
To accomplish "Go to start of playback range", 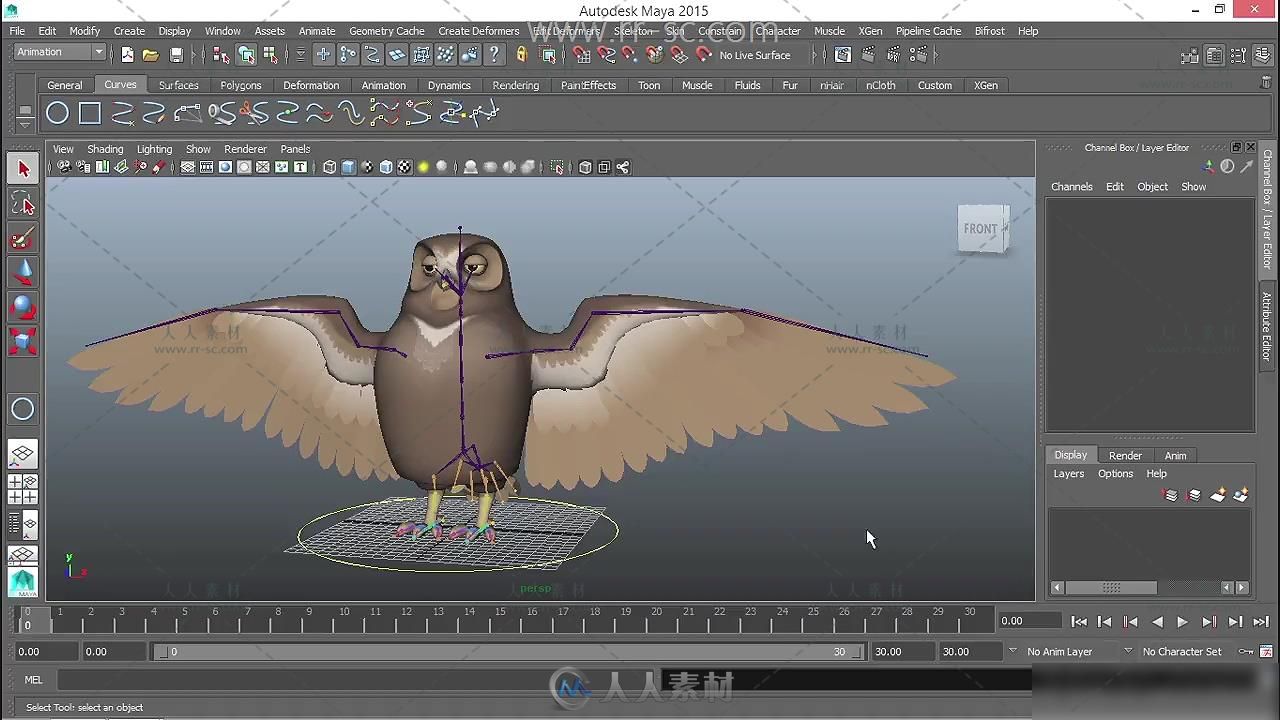I will (x=1079, y=622).
